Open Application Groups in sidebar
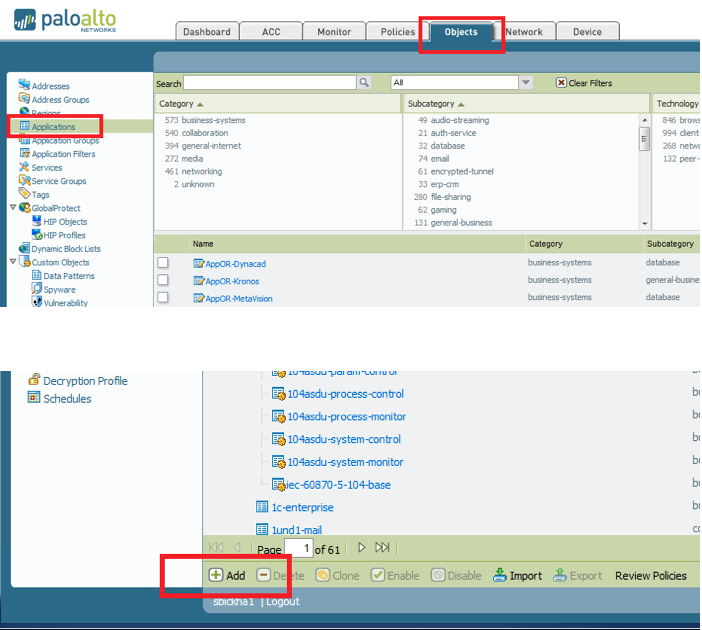 click(x=65, y=141)
